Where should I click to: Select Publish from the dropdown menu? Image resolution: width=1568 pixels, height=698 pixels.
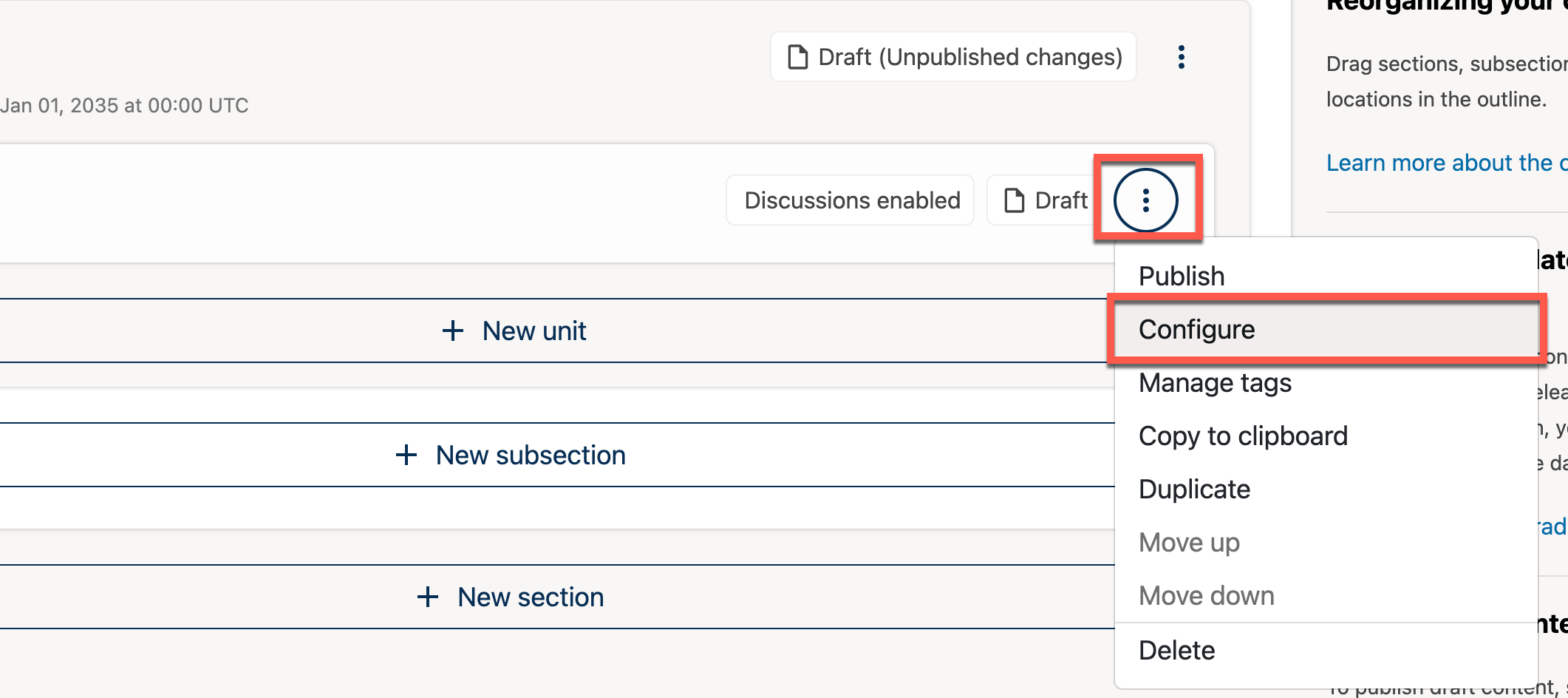click(1181, 276)
